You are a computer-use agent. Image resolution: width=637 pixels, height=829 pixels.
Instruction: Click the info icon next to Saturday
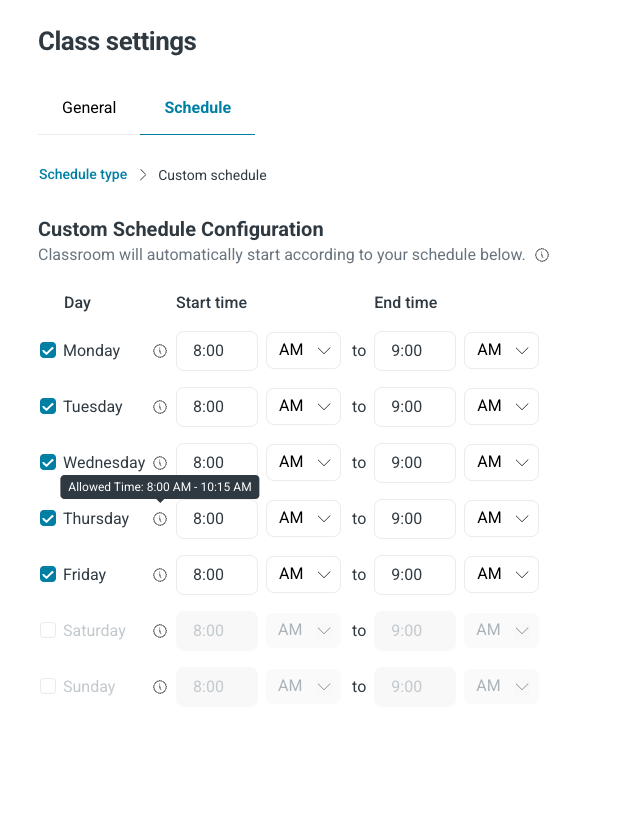[x=160, y=631]
